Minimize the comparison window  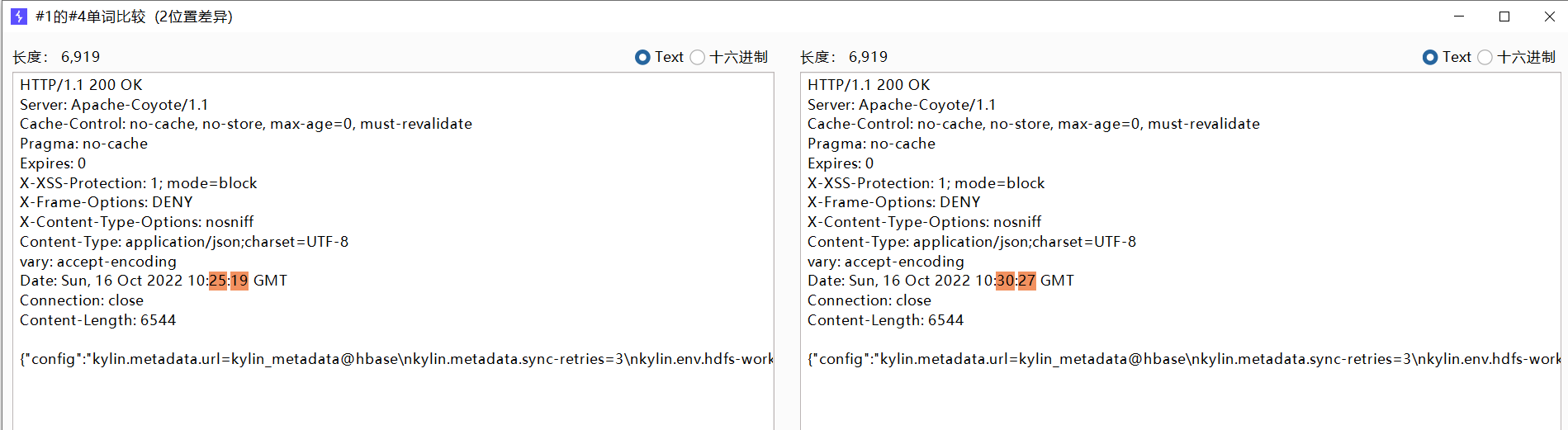[1459, 17]
